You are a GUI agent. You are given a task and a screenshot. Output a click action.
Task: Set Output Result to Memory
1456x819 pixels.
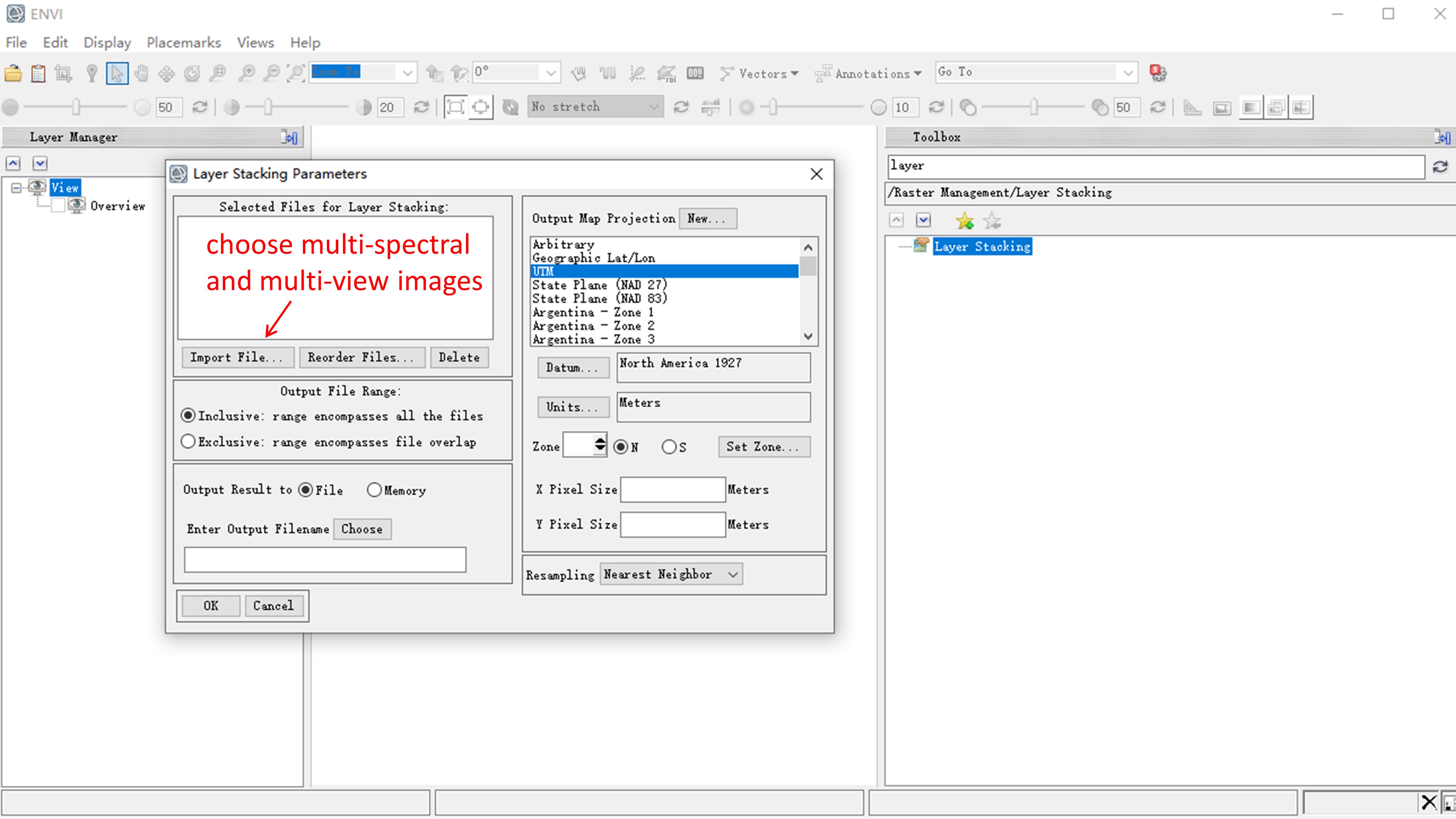click(x=374, y=490)
